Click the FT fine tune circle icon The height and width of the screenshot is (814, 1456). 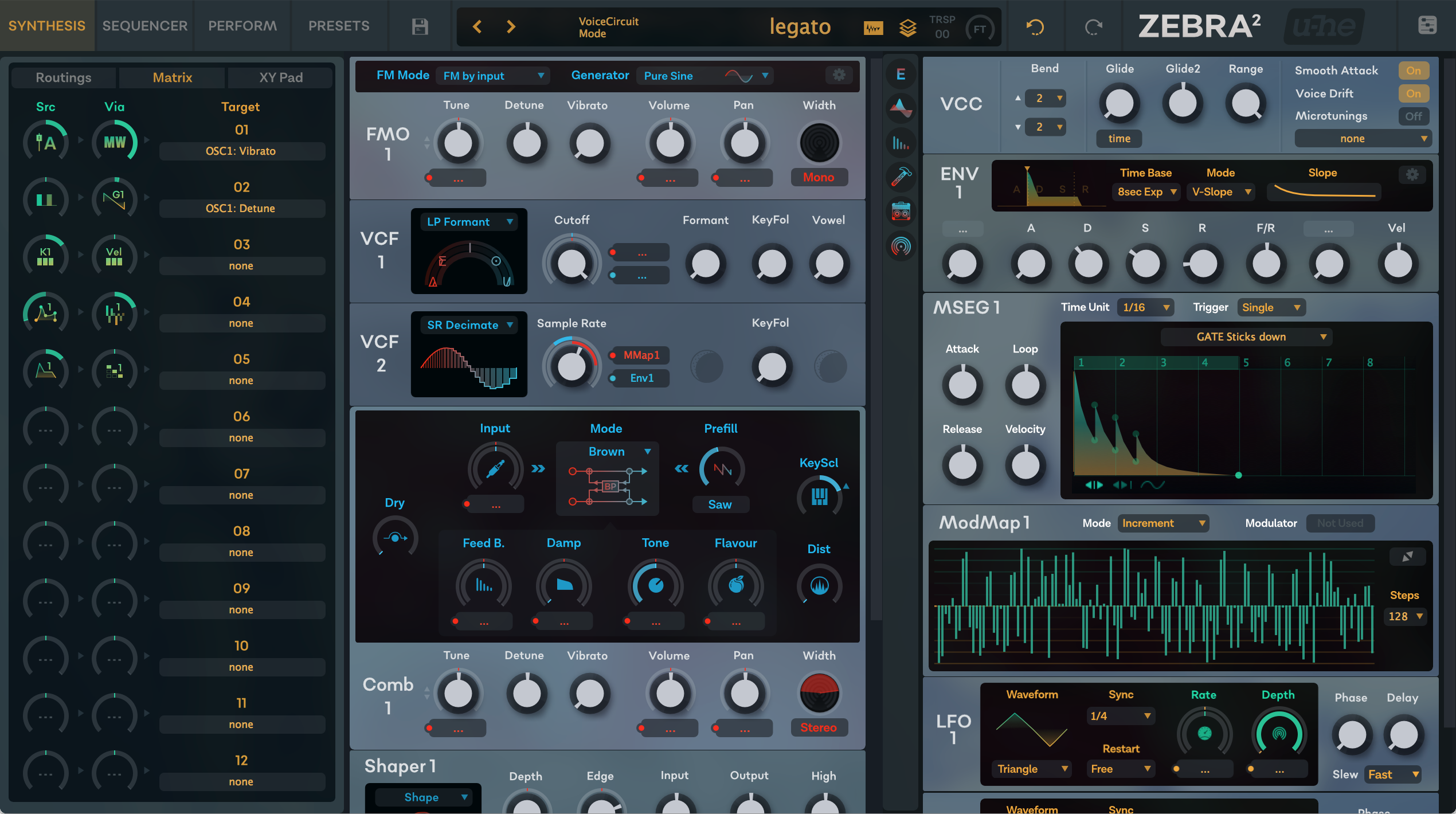pyautogui.click(x=980, y=29)
